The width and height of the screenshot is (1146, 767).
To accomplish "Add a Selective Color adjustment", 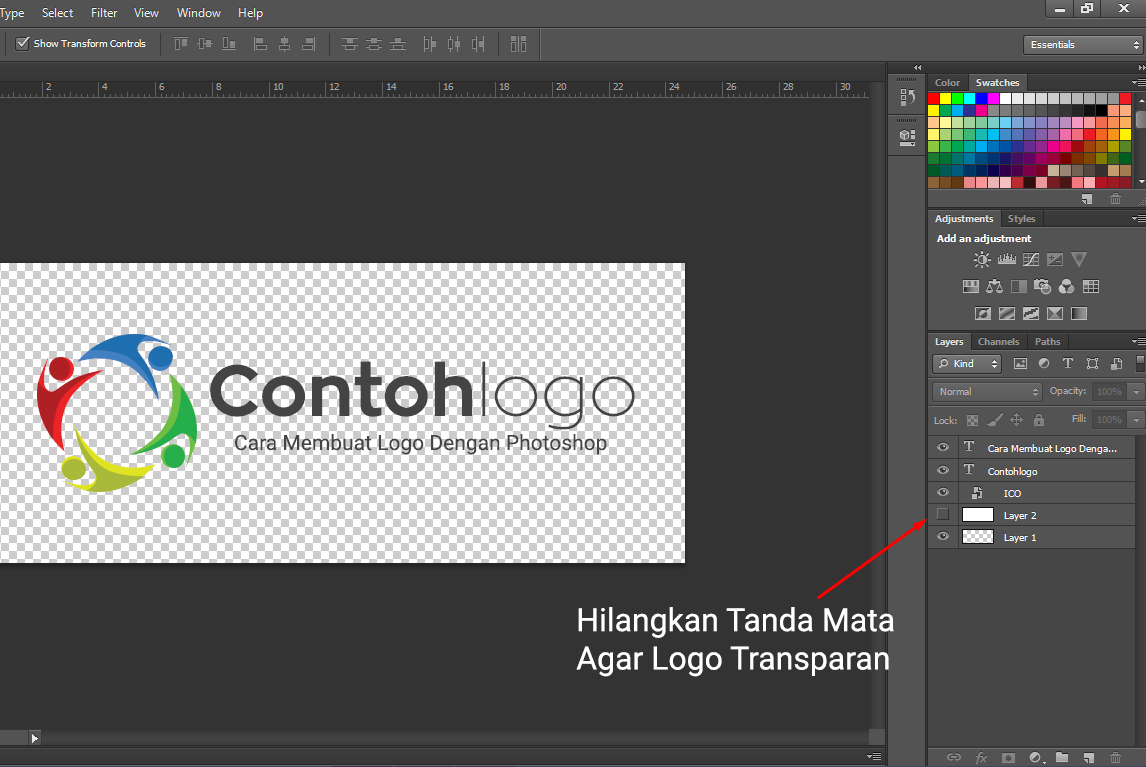I will 1055,314.
